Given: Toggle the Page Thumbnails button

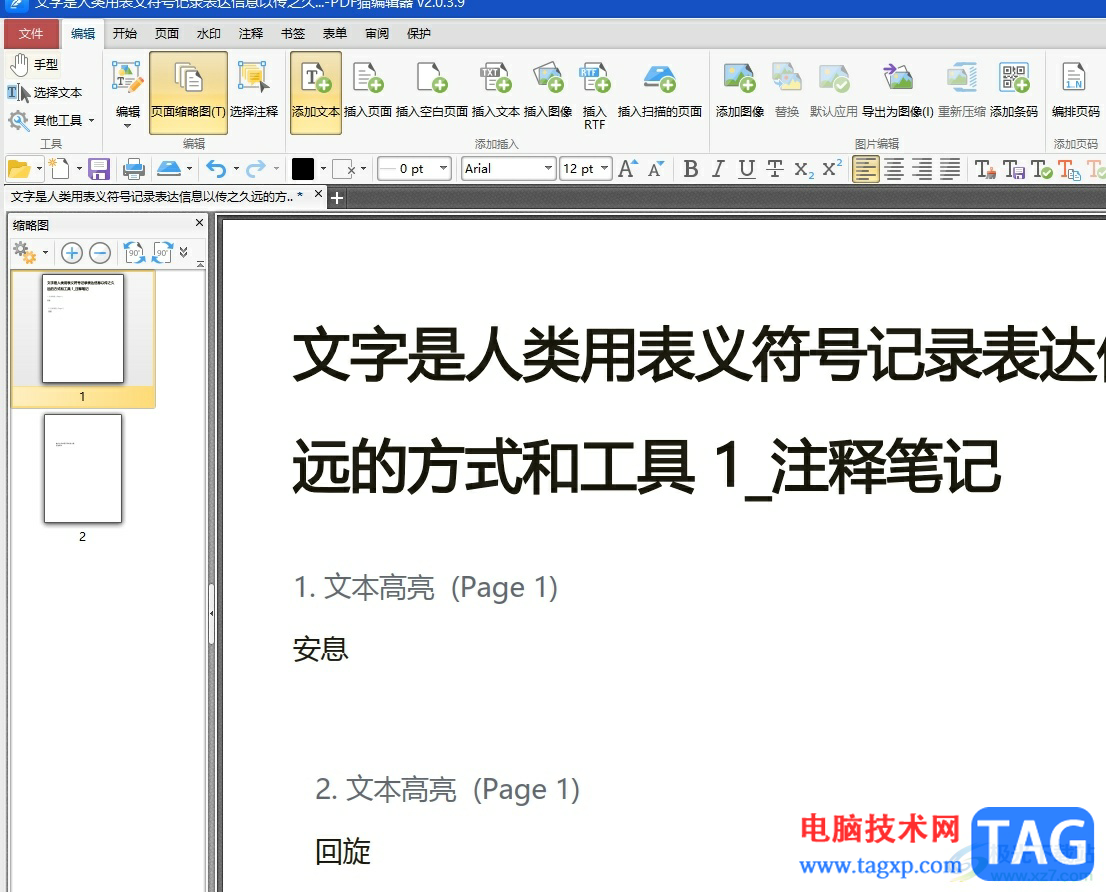Looking at the screenshot, I should click(x=188, y=92).
